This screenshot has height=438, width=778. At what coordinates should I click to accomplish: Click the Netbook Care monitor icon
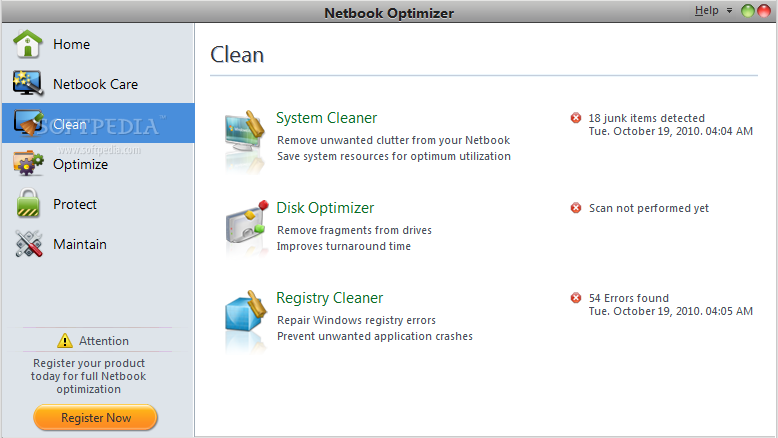28,83
